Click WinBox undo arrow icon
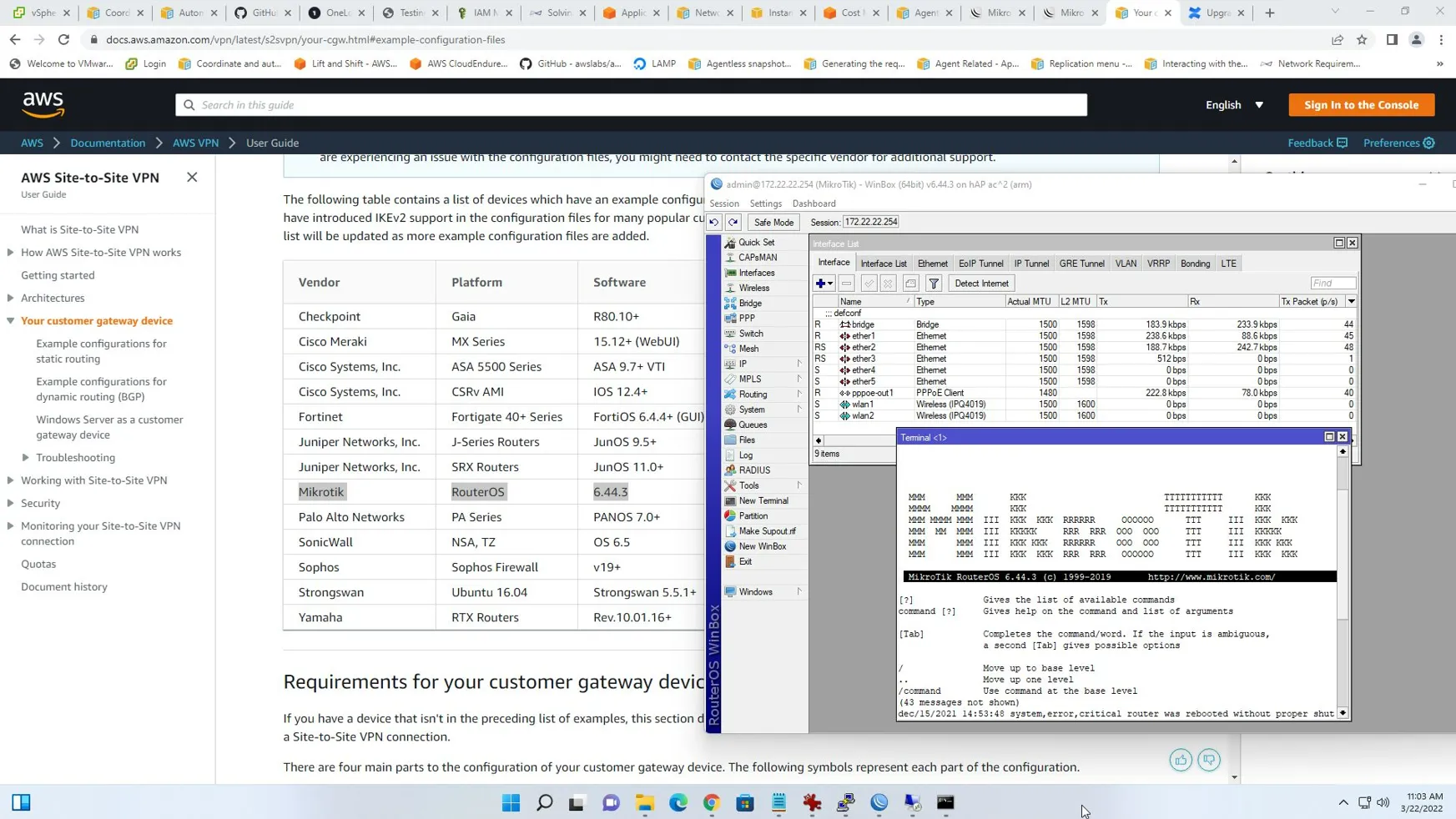The image size is (1456, 819). coord(714,223)
